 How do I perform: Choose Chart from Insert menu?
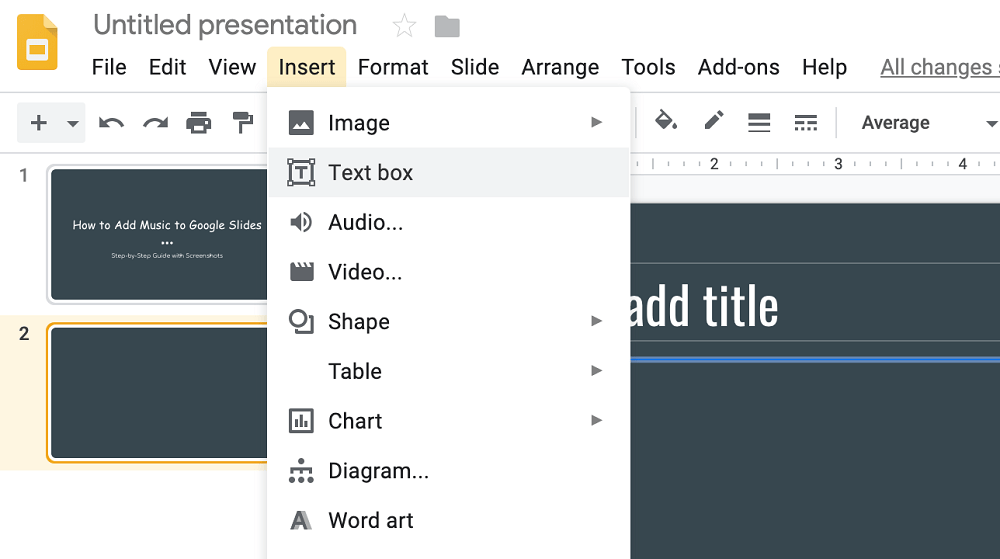(449, 421)
